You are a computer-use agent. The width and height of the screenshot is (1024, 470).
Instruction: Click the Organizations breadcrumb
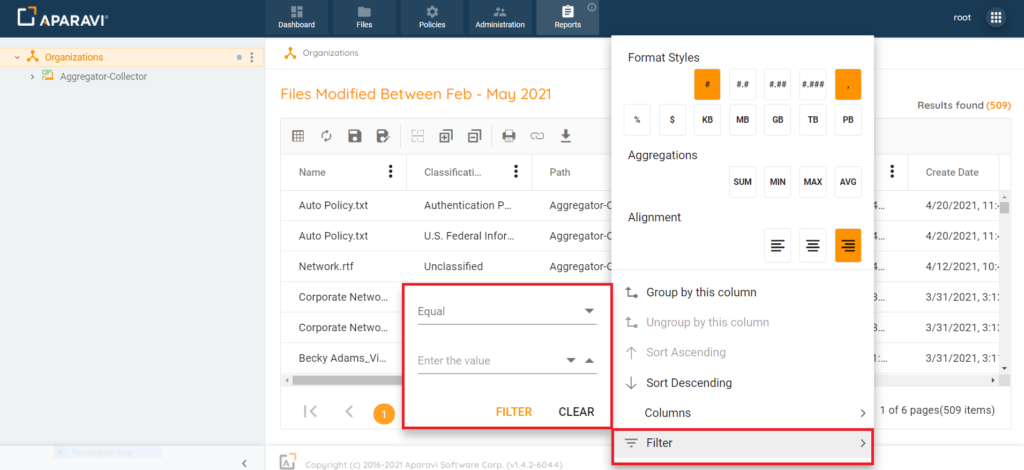[x=330, y=53]
